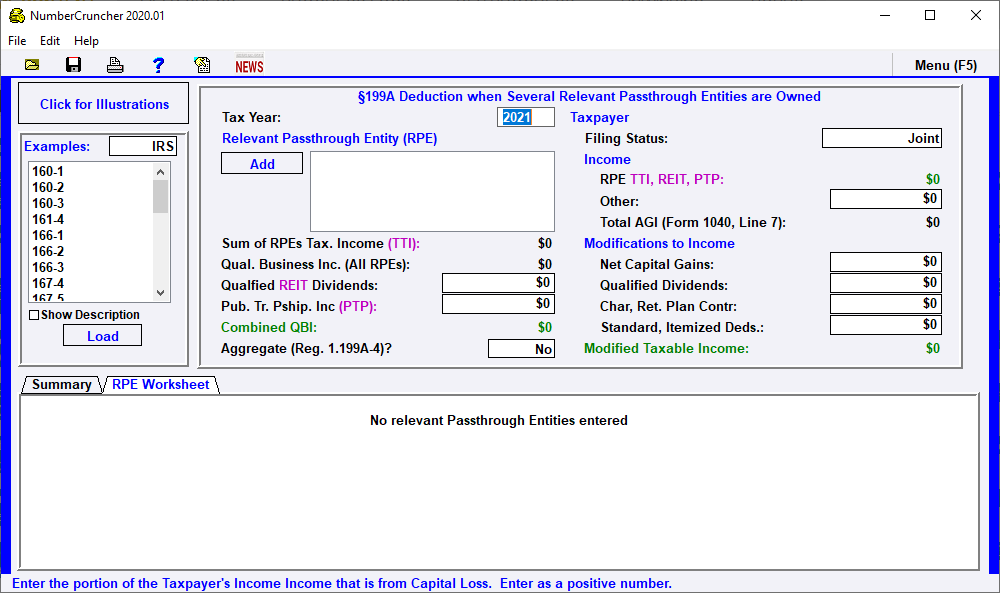Viewport: 1000px width, 593px height.
Task: Minimize the NumberCruncher window
Action: tap(885, 15)
